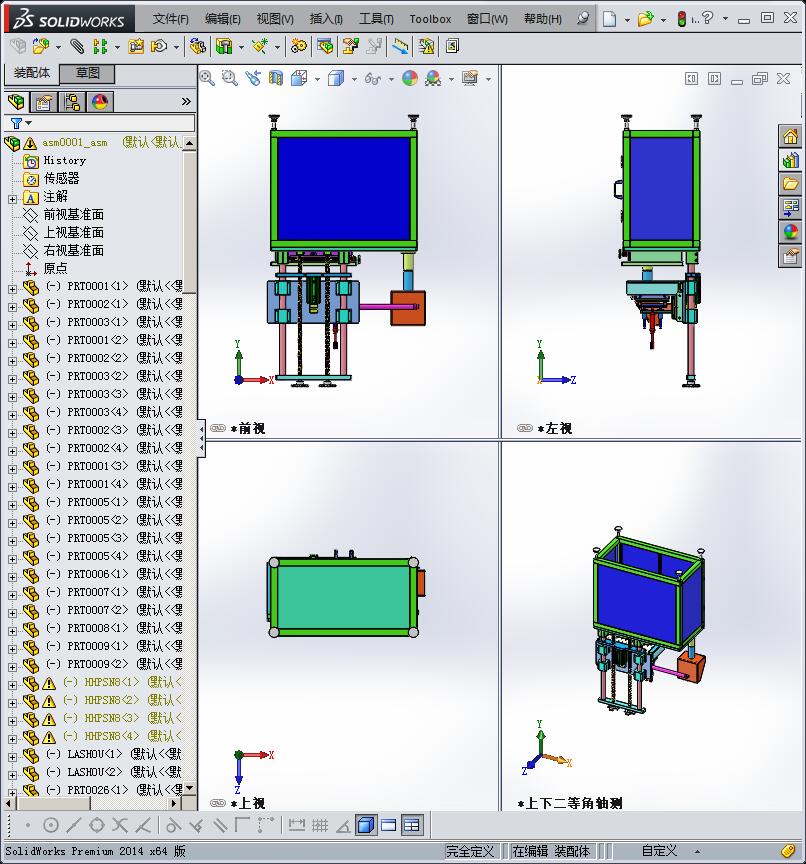Open the 自定义 units dropdown arrow in status bar
The height and width of the screenshot is (864, 806).
tap(697, 852)
